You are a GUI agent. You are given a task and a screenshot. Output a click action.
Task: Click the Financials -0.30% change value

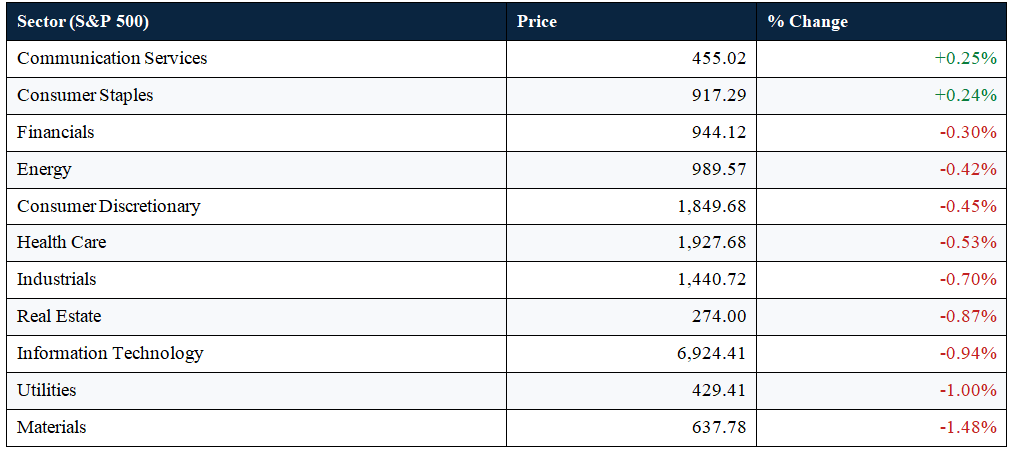click(x=968, y=133)
